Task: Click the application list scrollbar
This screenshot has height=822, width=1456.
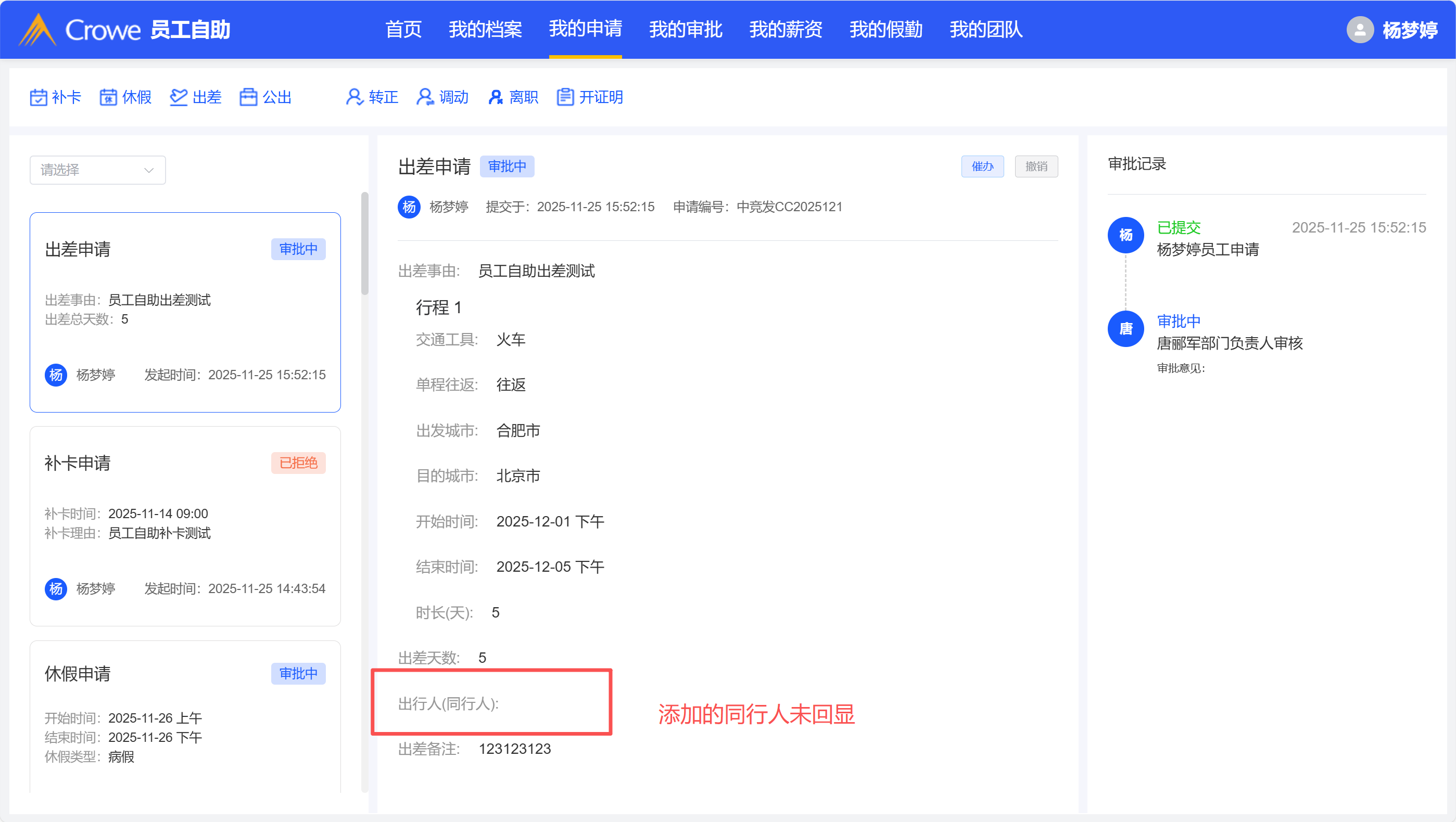Action: 364,243
